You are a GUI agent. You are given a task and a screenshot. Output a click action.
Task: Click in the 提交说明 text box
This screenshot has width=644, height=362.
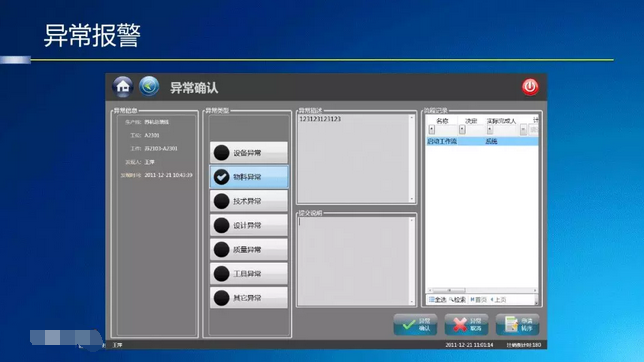click(356, 261)
